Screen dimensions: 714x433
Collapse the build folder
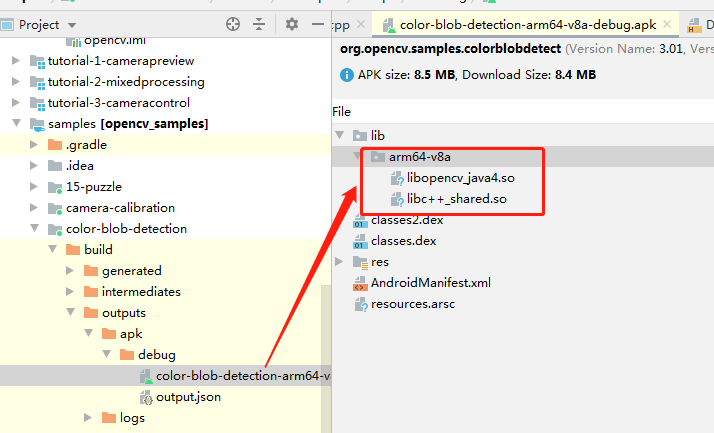point(53,249)
